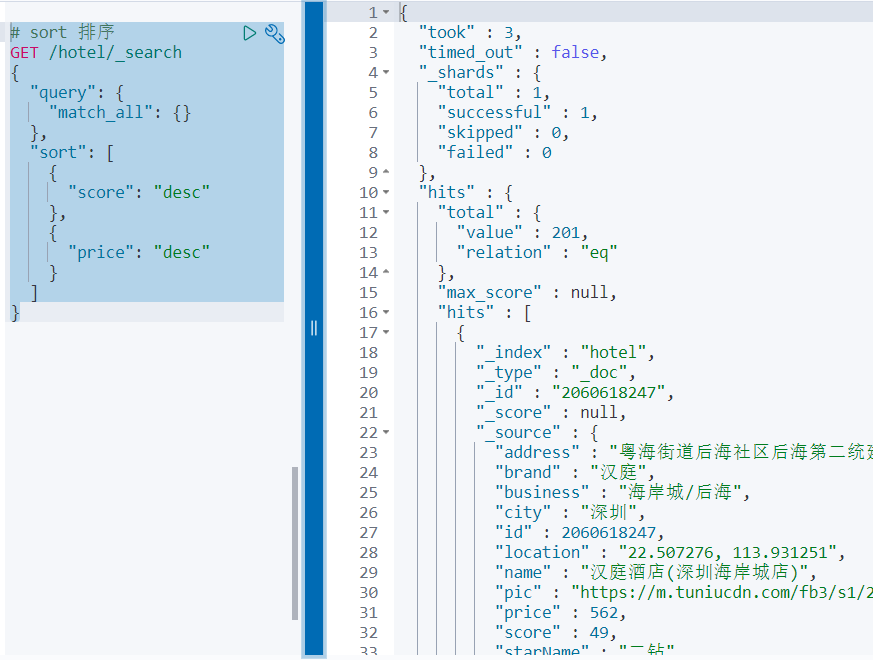Click "score": "desc" sort entry
The height and width of the screenshot is (660, 873).
pyautogui.click(x=139, y=193)
